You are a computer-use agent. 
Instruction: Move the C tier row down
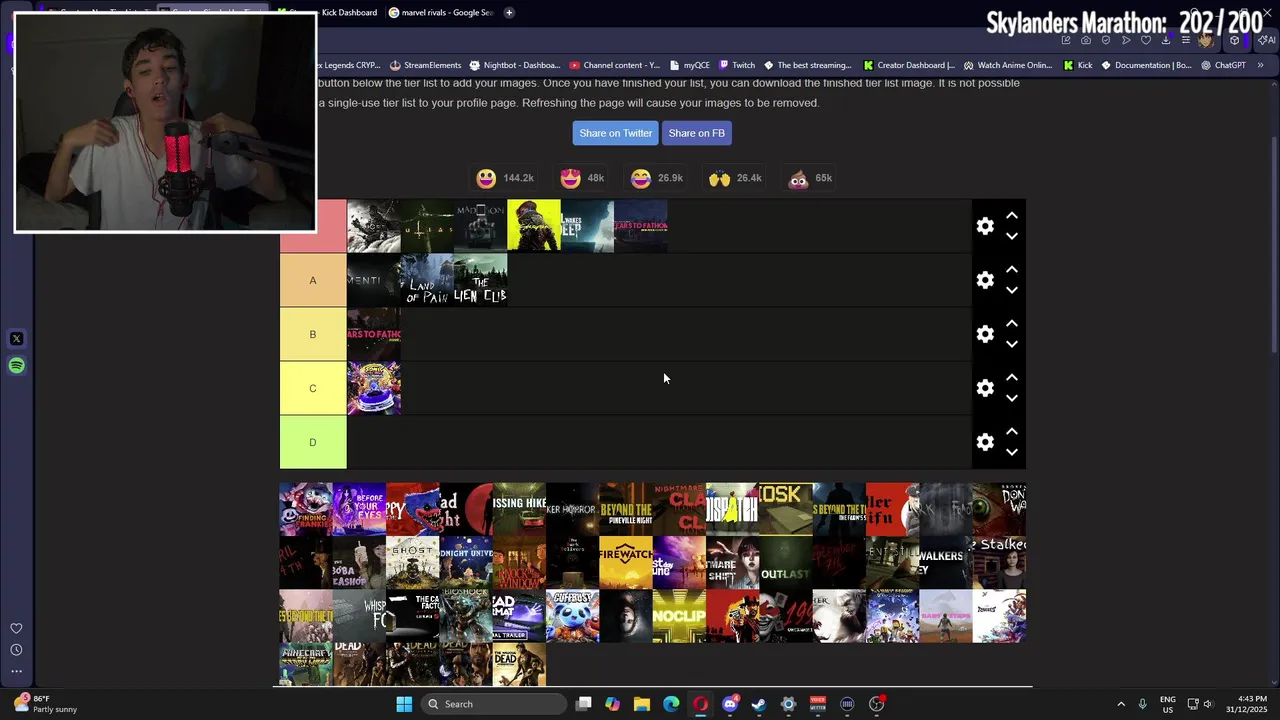click(x=1012, y=398)
